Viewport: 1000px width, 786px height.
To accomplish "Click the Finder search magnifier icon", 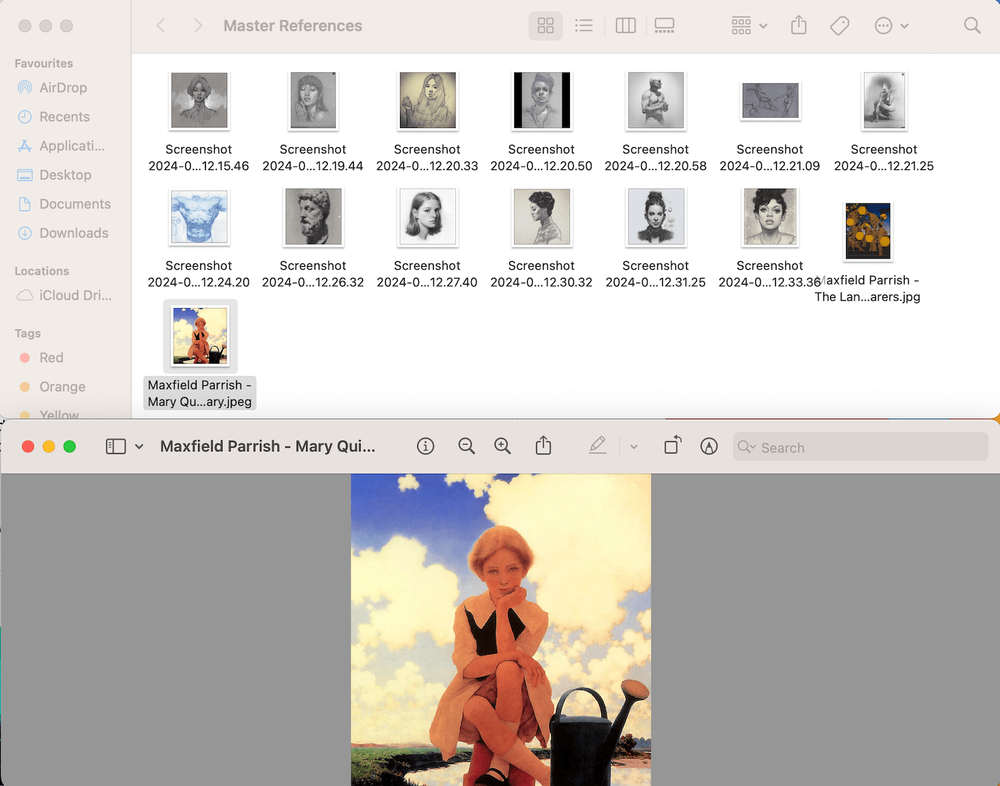I will [x=972, y=26].
